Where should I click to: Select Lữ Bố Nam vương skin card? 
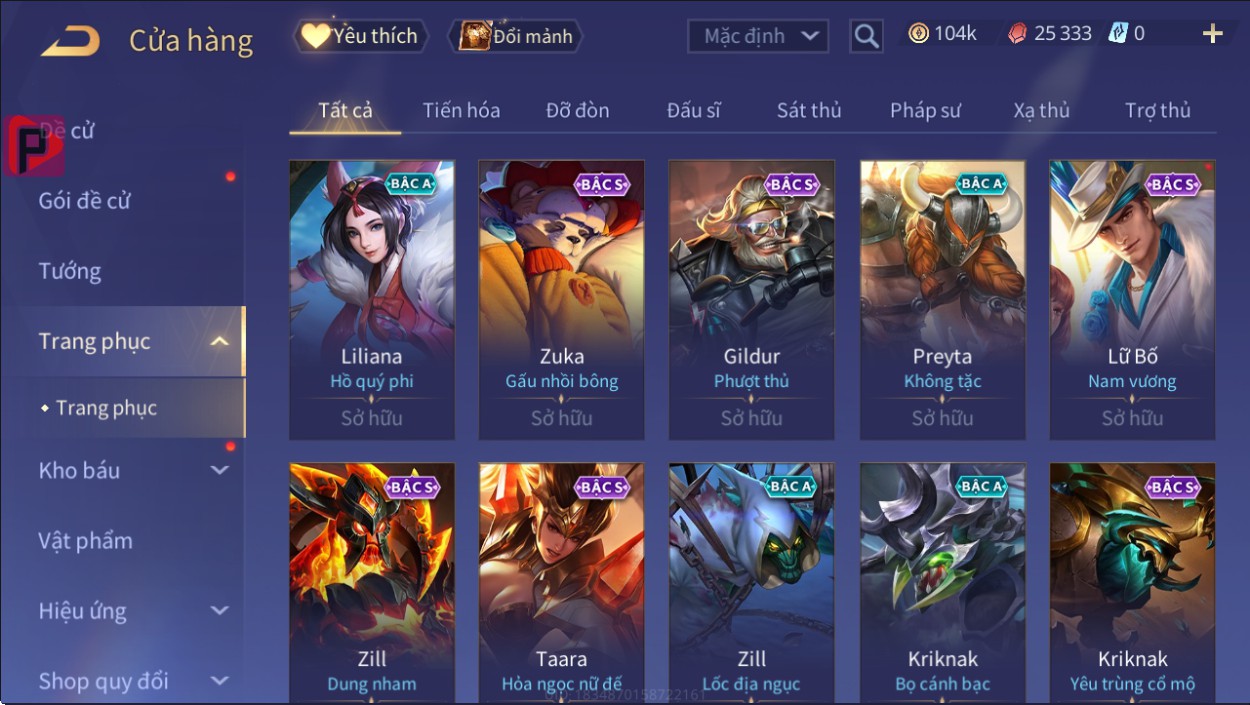[1132, 300]
